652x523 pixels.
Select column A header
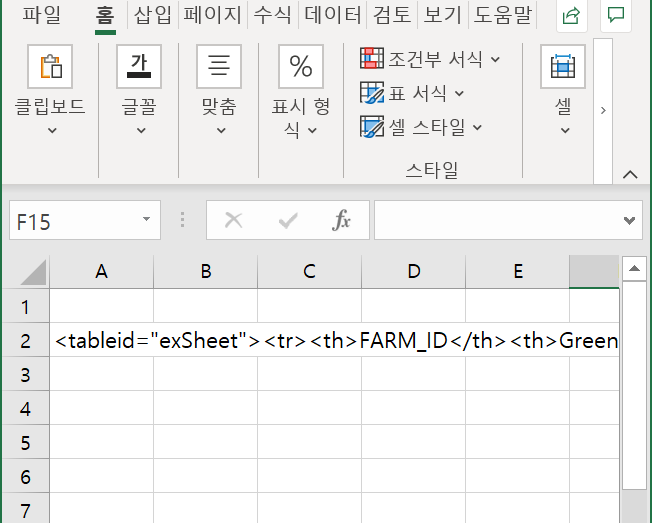click(101, 272)
